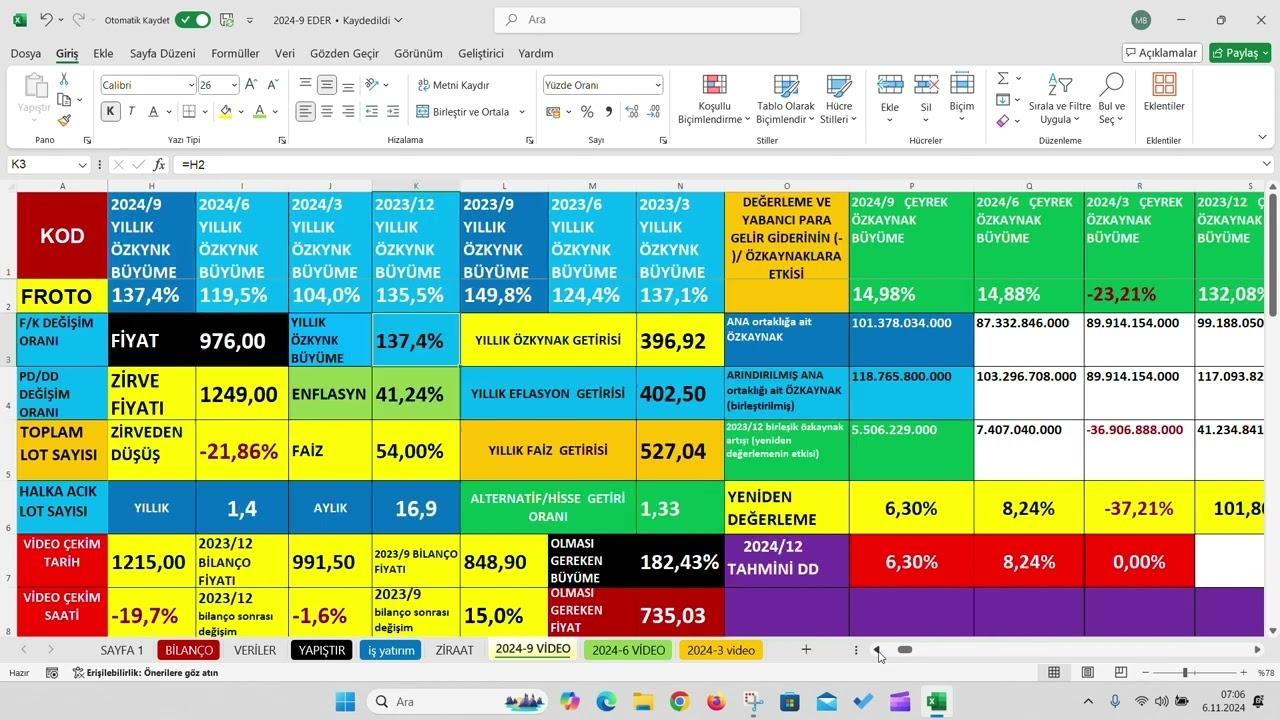Click the Windows Start button
The image size is (1280, 720).
click(345, 702)
